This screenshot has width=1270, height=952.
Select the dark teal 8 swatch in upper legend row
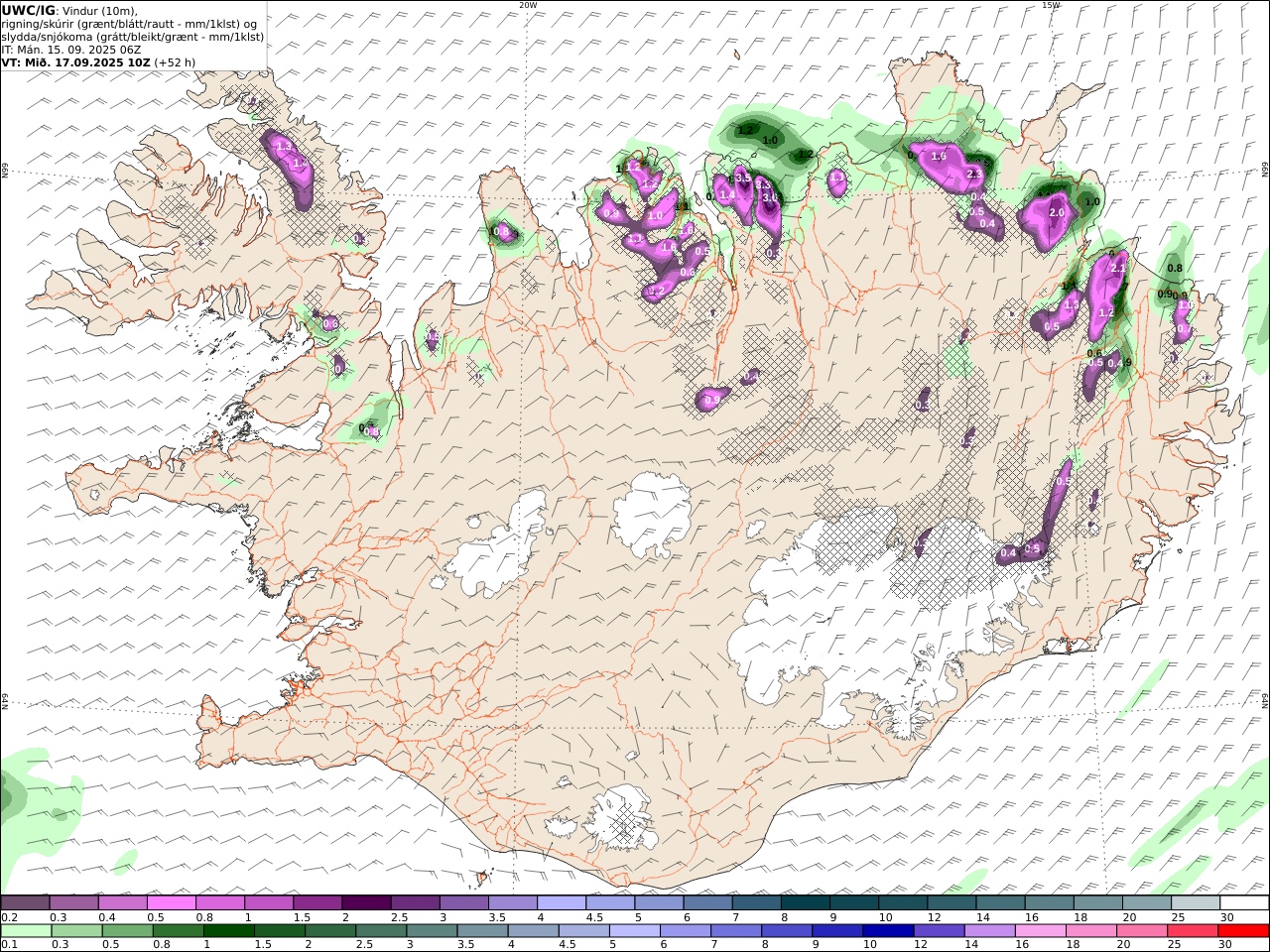click(x=805, y=902)
